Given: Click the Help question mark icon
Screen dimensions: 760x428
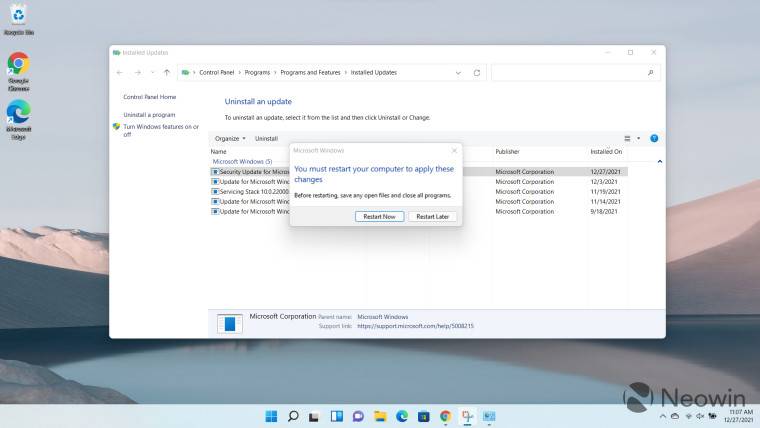Looking at the screenshot, I should pos(654,138).
